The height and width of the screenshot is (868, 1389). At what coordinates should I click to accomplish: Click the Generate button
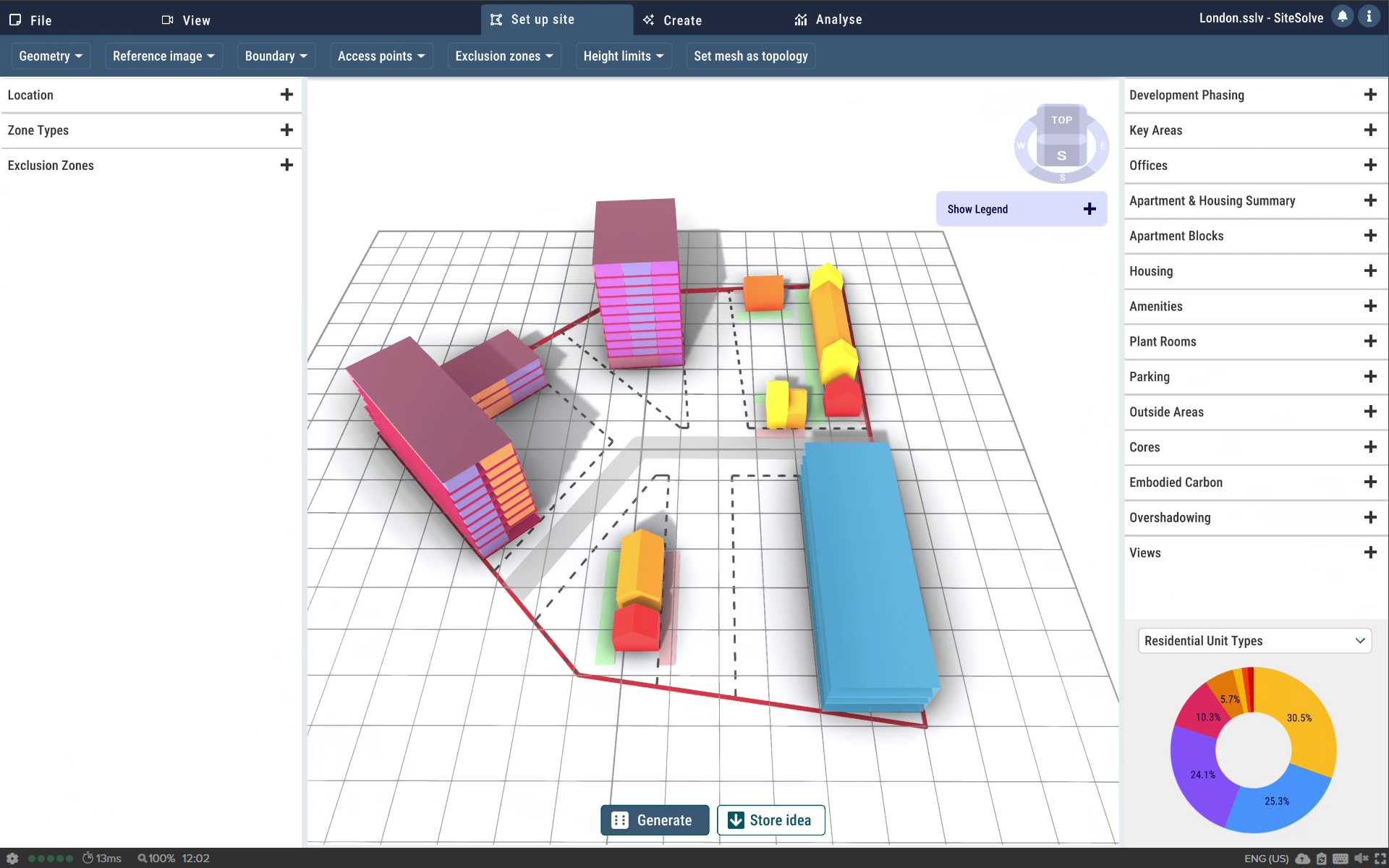[655, 820]
